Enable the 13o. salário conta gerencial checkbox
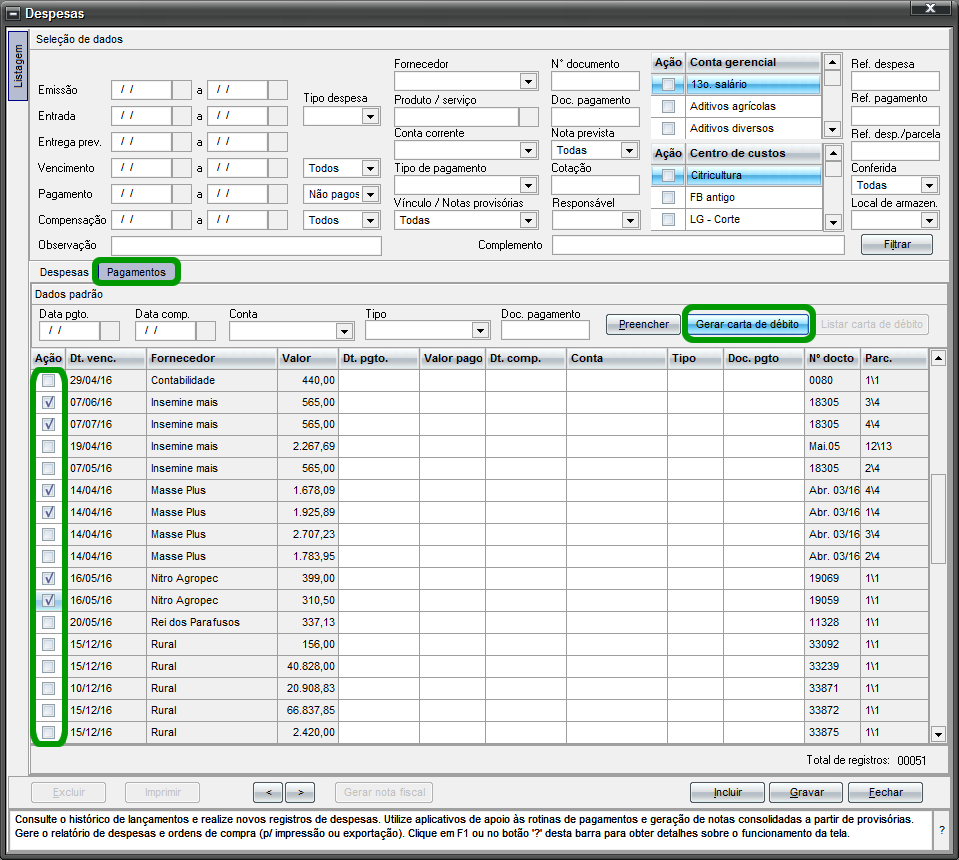 pos(668,84)
